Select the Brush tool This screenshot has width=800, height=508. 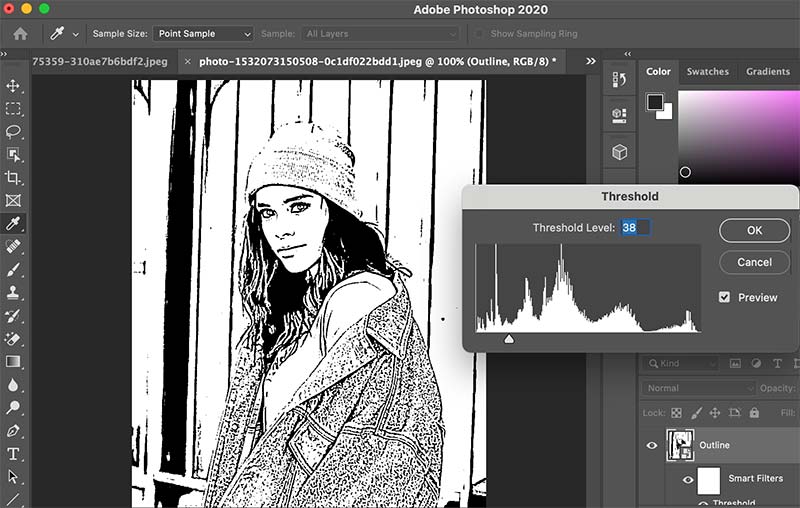(13, 269)
